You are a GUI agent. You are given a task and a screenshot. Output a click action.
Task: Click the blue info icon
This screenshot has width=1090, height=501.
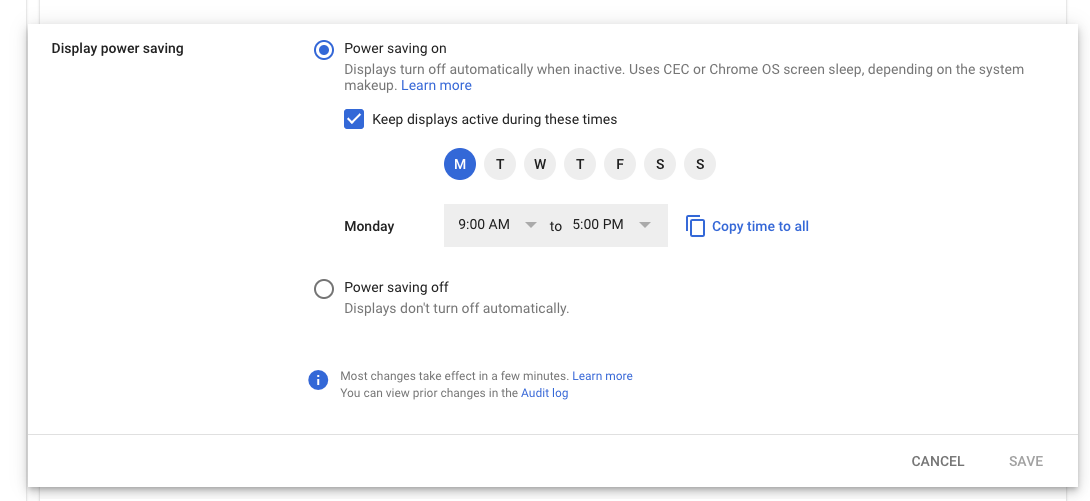pos(318,380)
